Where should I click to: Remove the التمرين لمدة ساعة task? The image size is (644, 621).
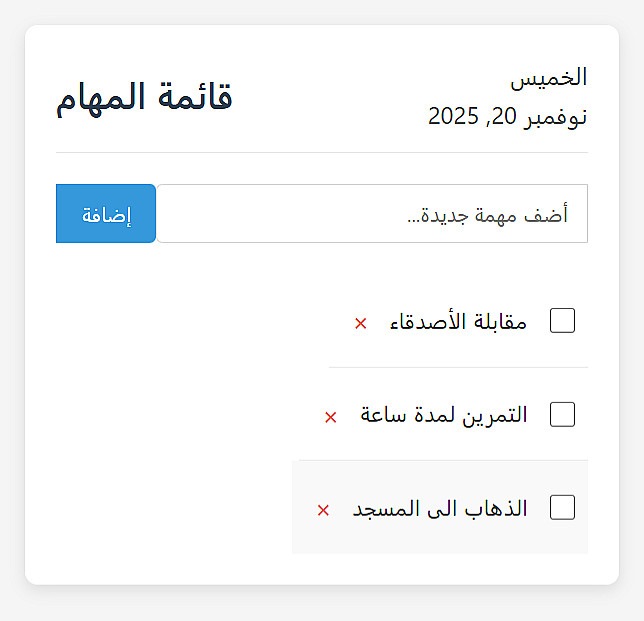pos(331,416)
